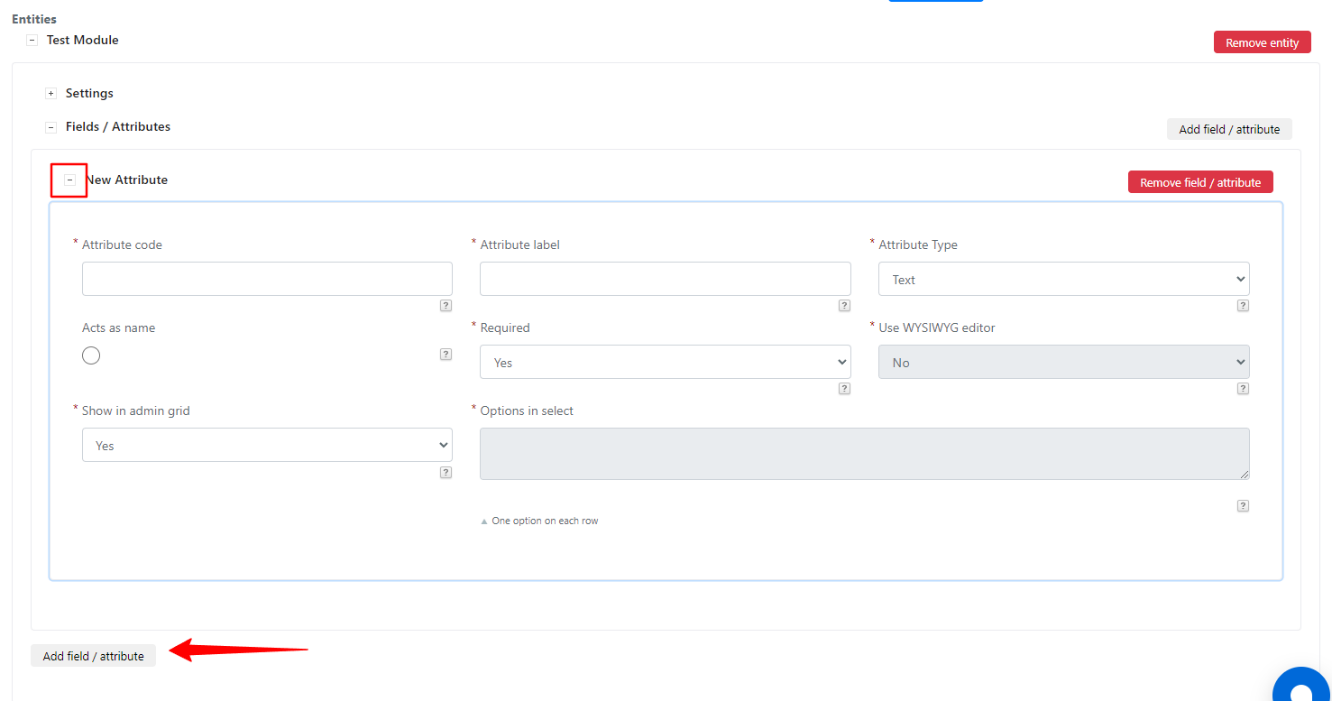Open help icon under Attribute code
The height and width of the screenshot is (701, 1332).
click(x=446, y=306)
